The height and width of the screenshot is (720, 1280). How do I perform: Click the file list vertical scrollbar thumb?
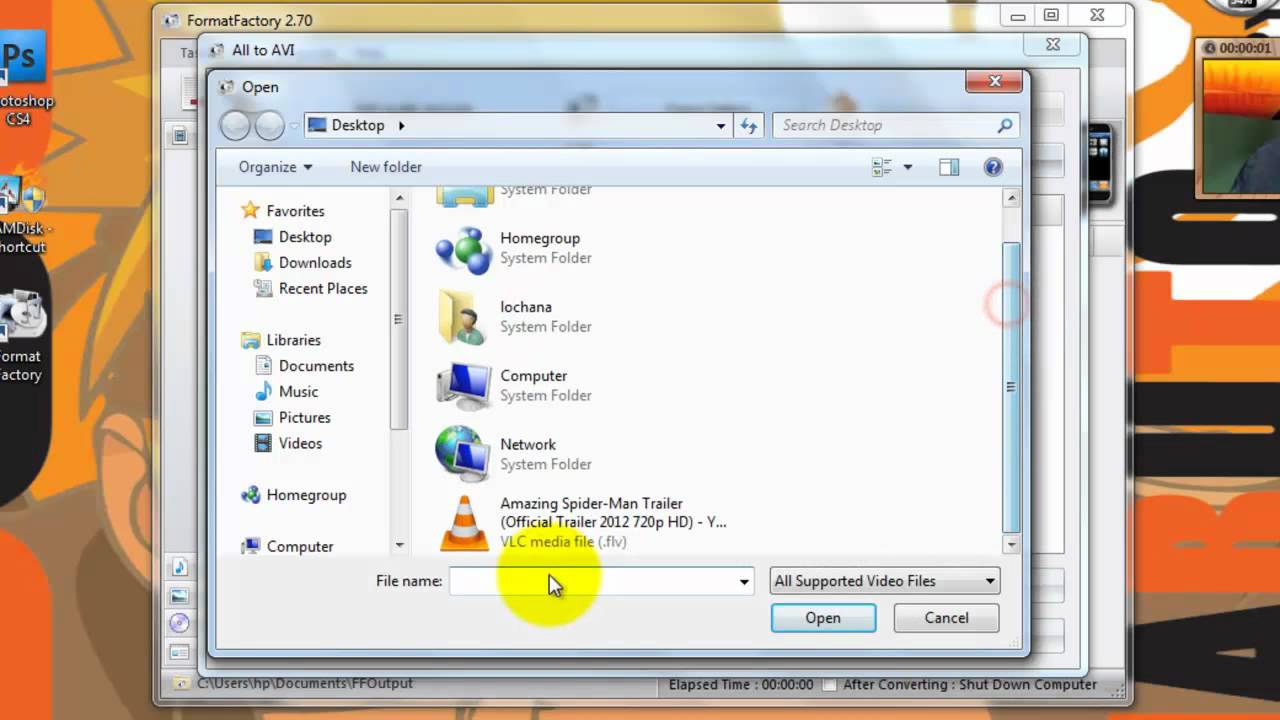pos(1011,388)
